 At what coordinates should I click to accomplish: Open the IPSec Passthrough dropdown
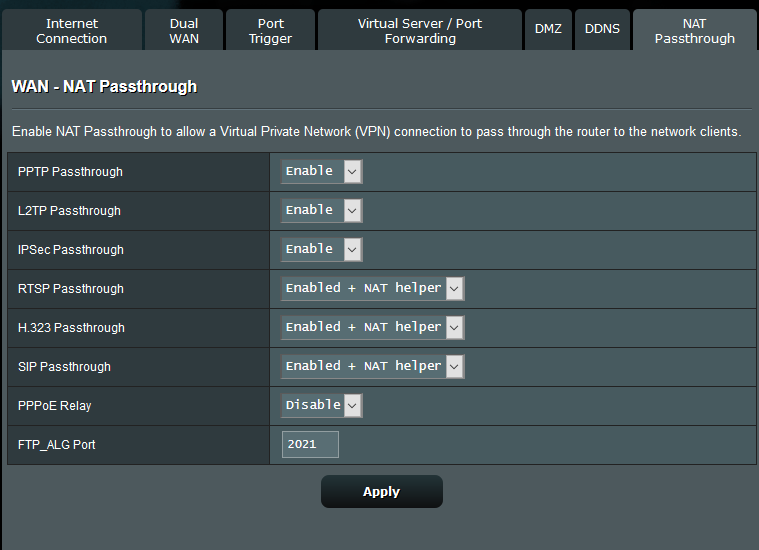[x=321, y=249]
